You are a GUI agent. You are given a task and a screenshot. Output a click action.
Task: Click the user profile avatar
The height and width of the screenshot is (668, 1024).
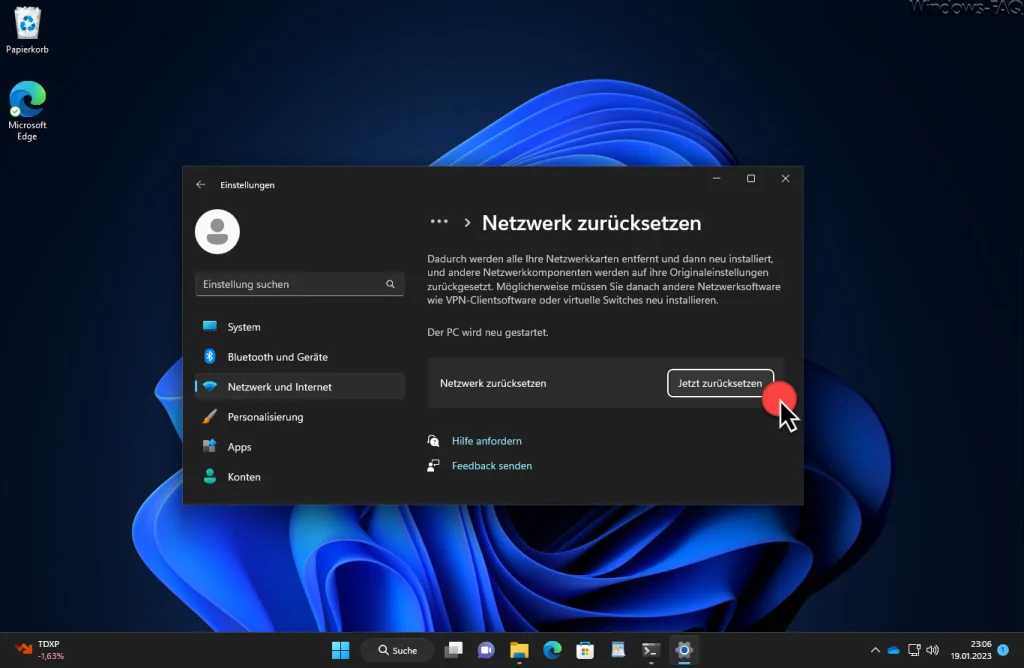(217, 232)
